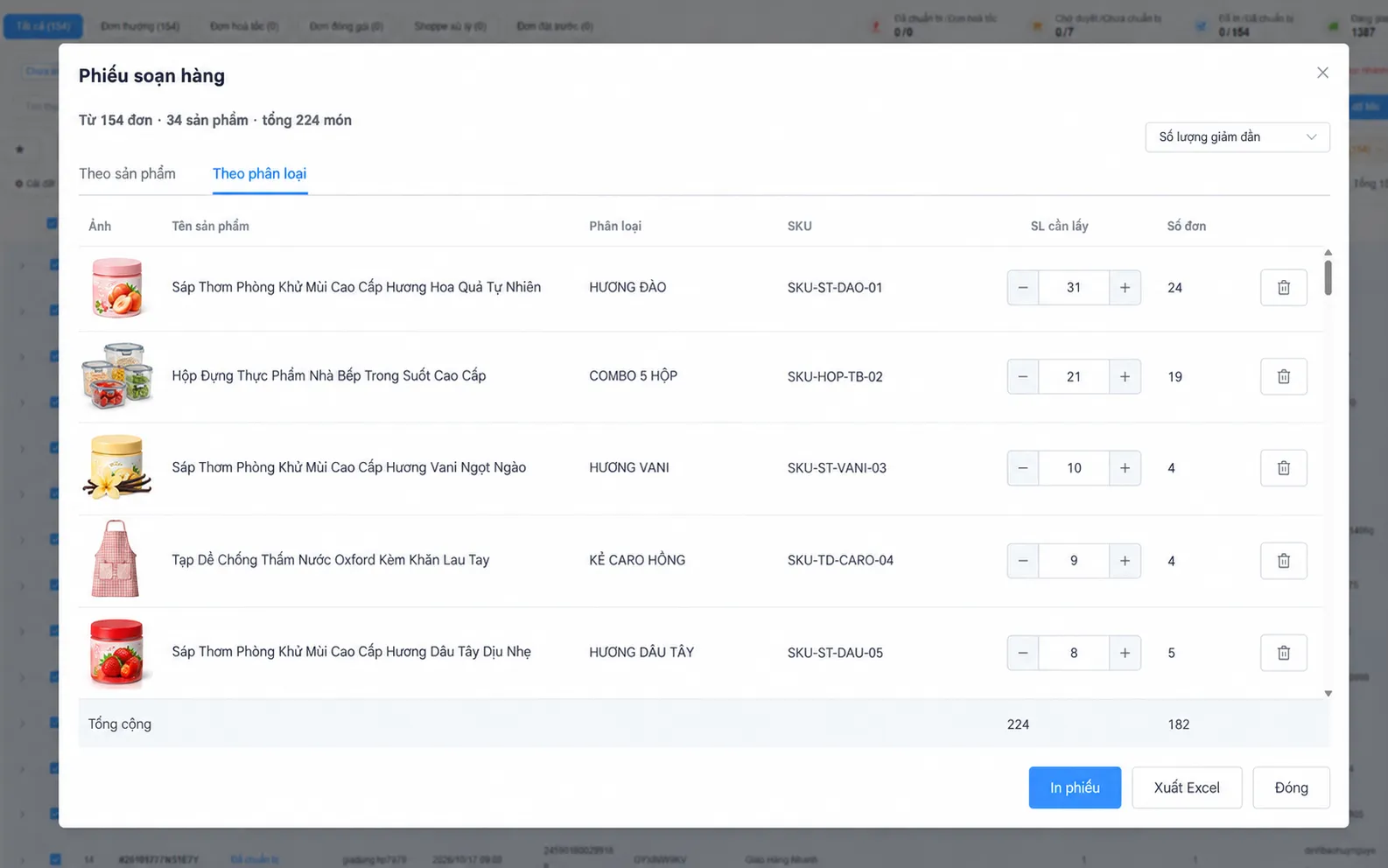Increase quantity for SKU-HOP-TB-02
Image resolution: width=1388 pixels, height=868 pixels.
pos(1125,376)
